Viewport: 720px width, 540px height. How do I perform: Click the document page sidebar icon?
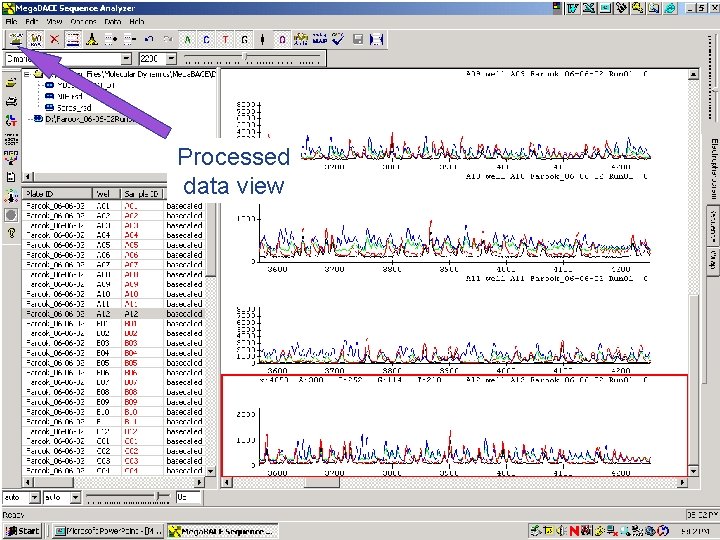(11, 177)
